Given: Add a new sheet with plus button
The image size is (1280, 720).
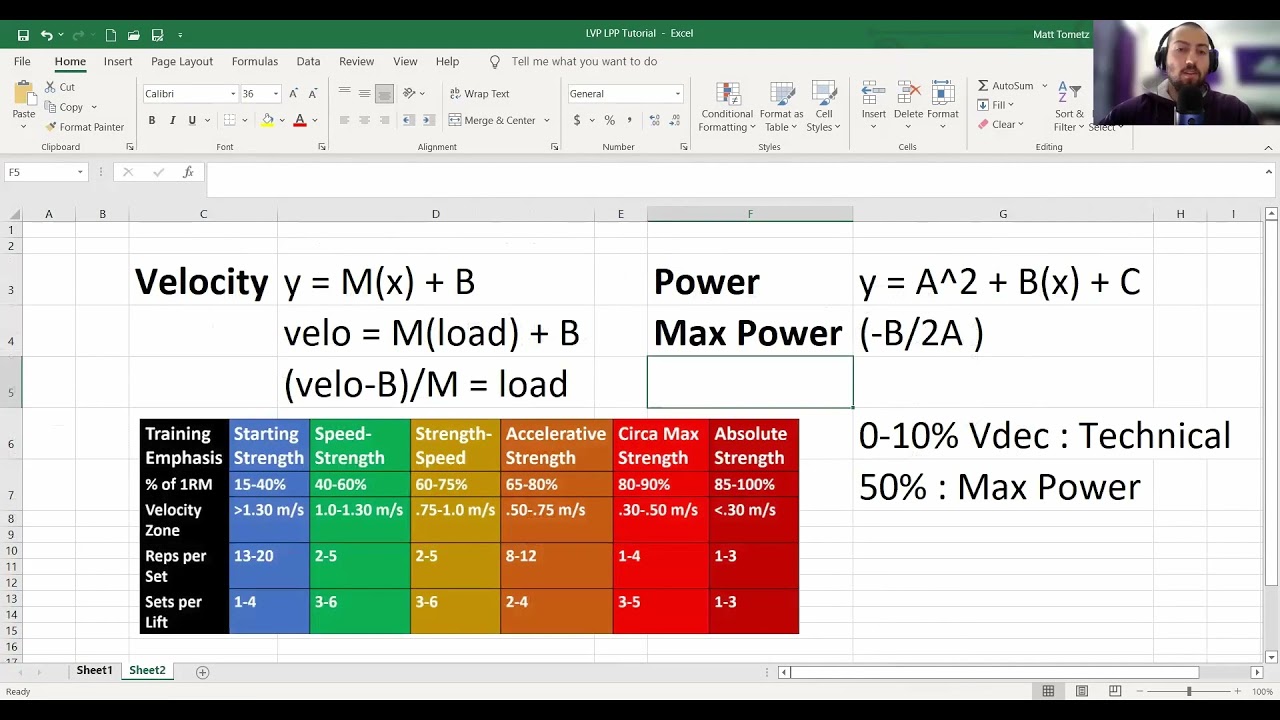Looking at the screenshot, I should (202, 672).
